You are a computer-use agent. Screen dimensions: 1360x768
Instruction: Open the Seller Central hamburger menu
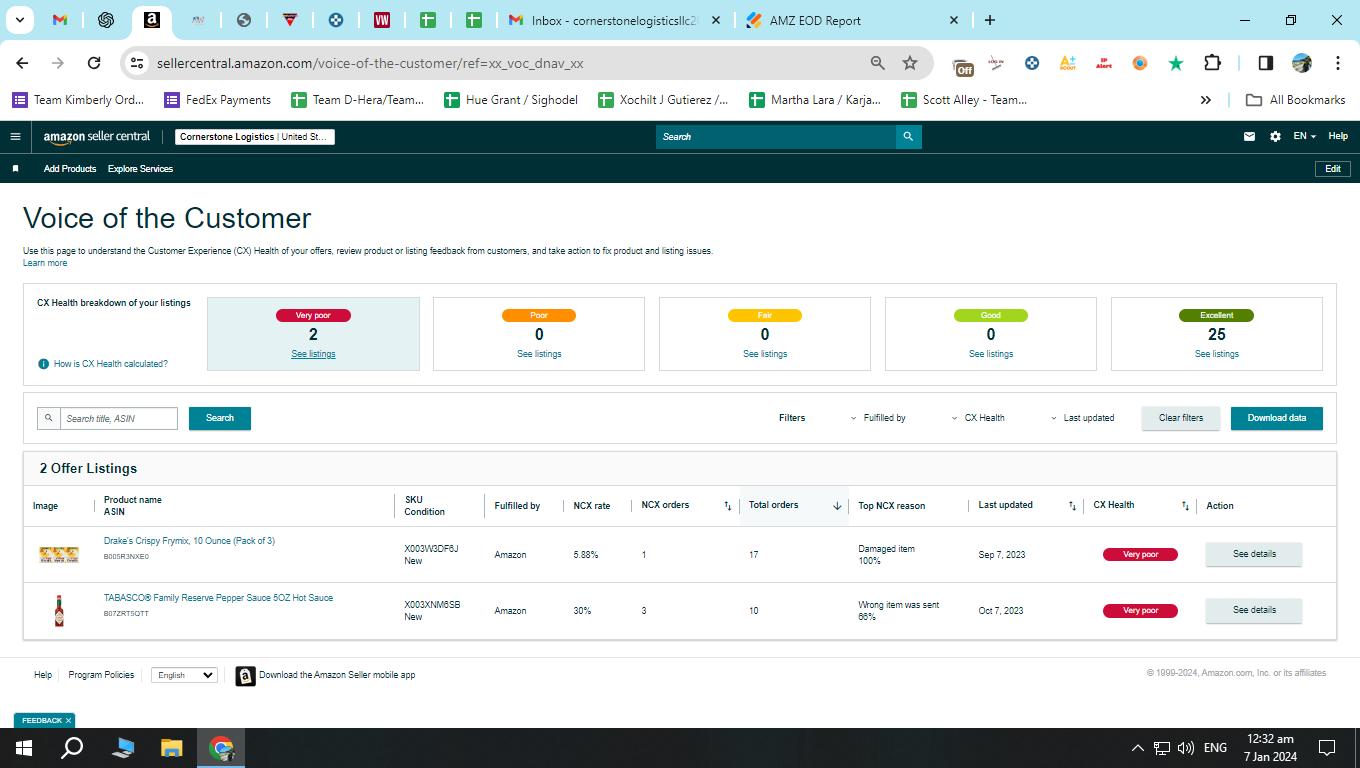point(15,137)
